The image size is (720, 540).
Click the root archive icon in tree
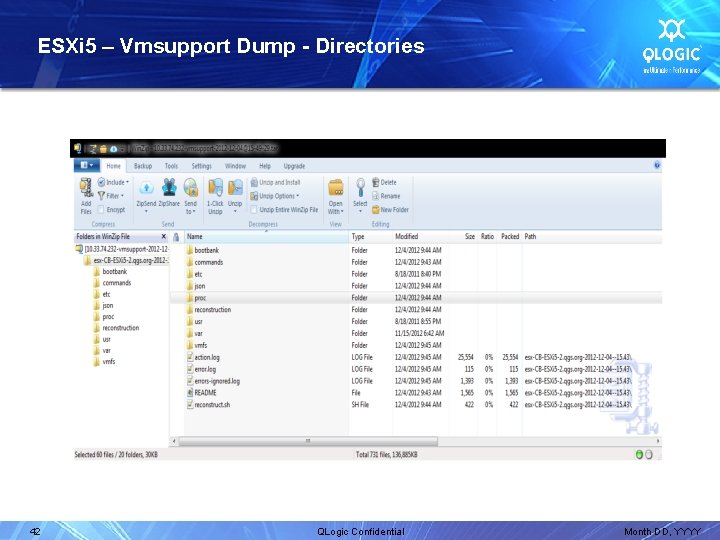pos(79,249)
